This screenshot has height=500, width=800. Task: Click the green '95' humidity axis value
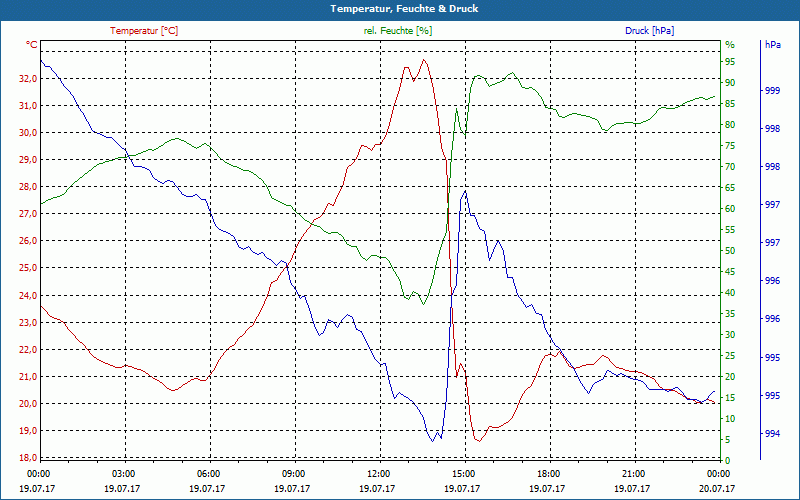[730, 62]
